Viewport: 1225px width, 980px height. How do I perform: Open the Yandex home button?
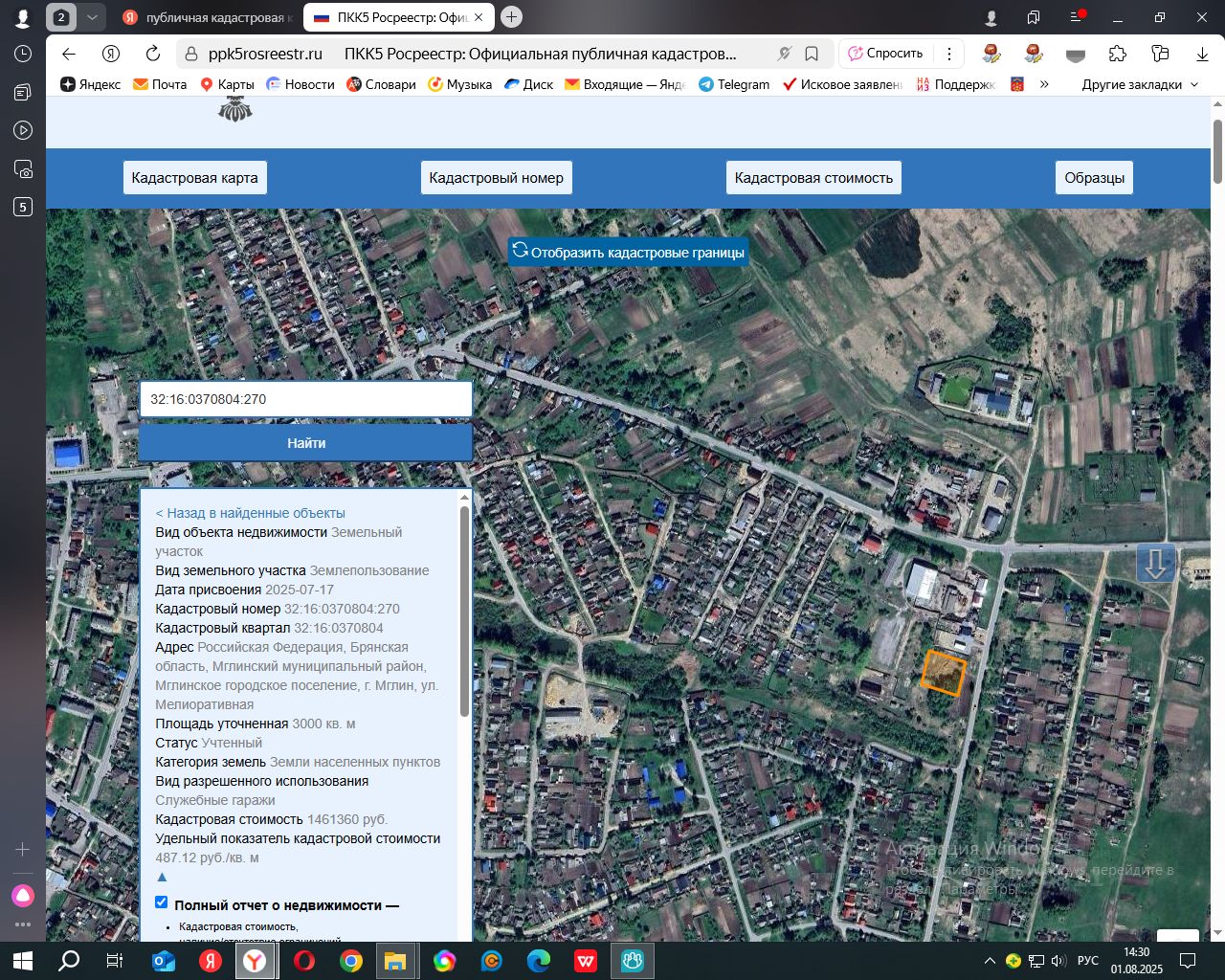click(x=112, y=54)
